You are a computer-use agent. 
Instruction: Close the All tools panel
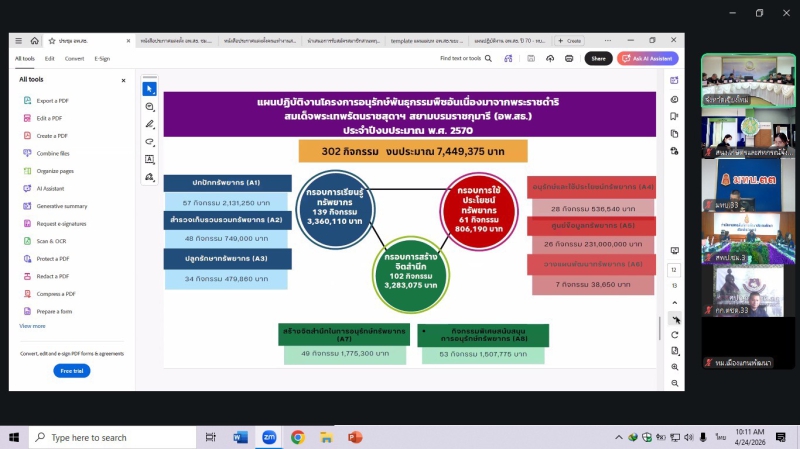click(x=124, y=79)
